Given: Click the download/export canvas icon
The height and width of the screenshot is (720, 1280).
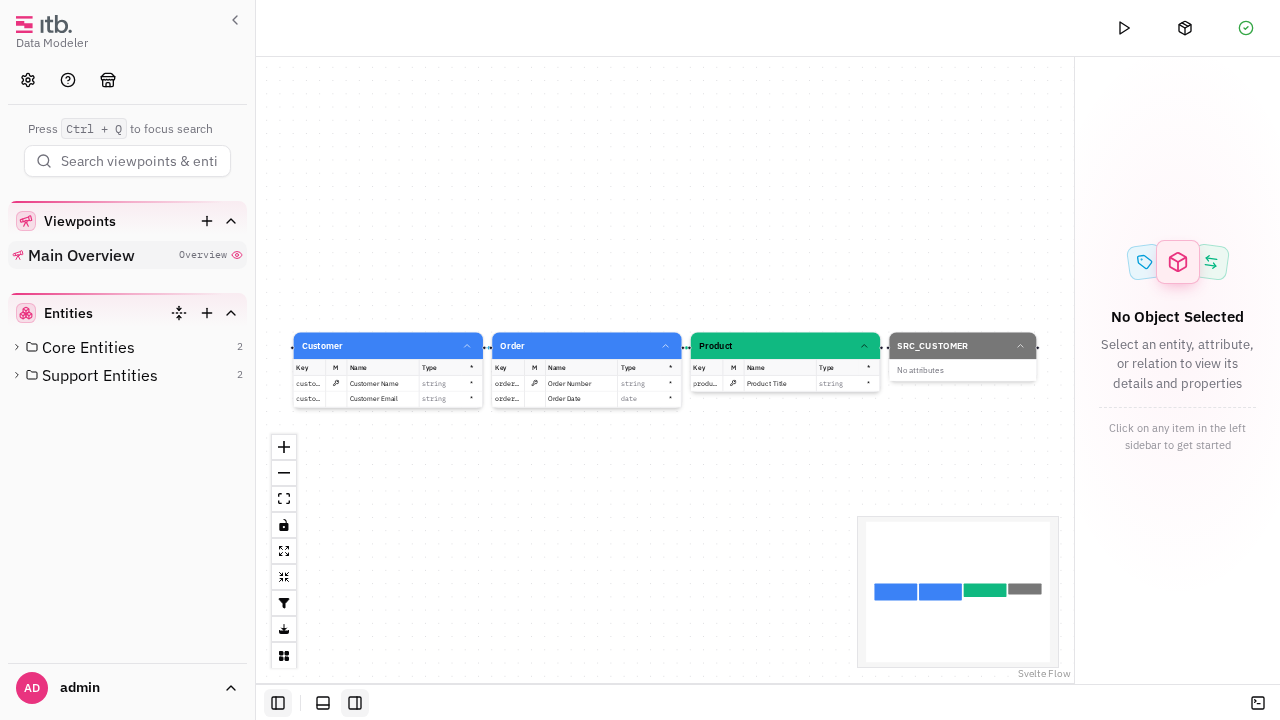Looking at the screenshot, I should pyautogui.click(x=284, y=629).
